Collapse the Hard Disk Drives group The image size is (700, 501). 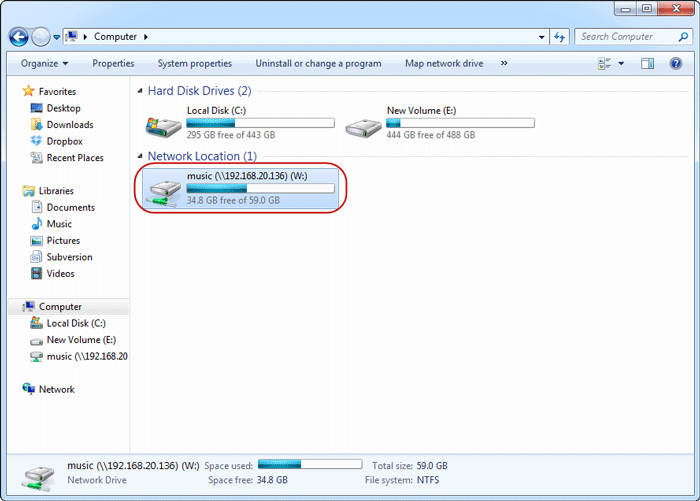click(140, 91)
